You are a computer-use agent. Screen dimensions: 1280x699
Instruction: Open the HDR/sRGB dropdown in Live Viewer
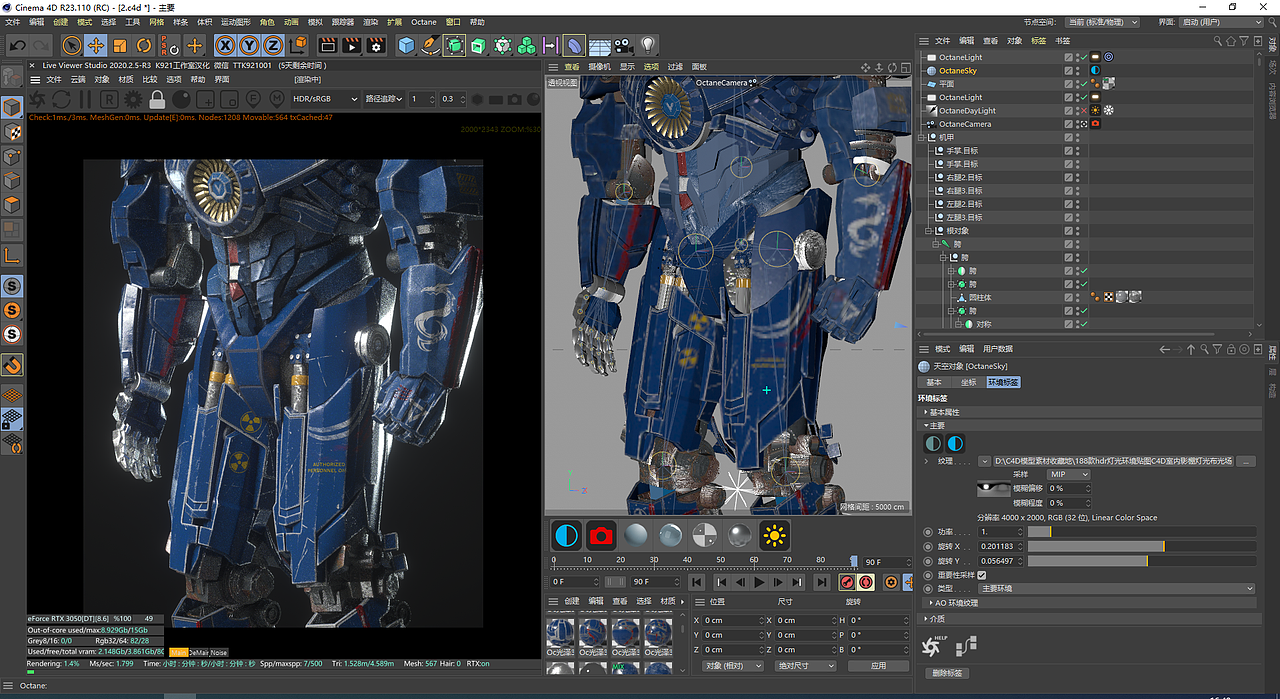click(x=324, y=99)
